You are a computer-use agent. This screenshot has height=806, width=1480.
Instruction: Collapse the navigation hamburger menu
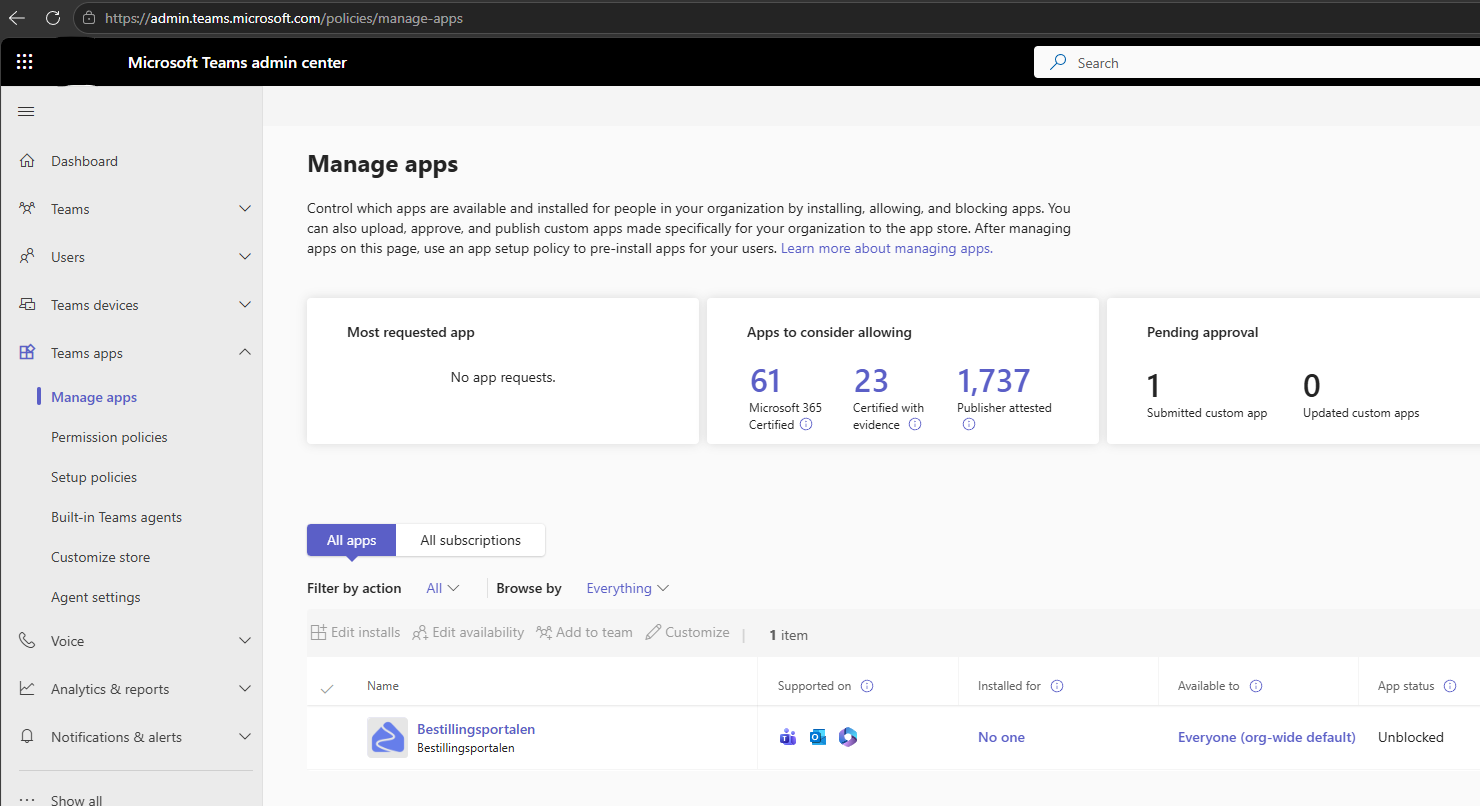(x=27, y=111)
